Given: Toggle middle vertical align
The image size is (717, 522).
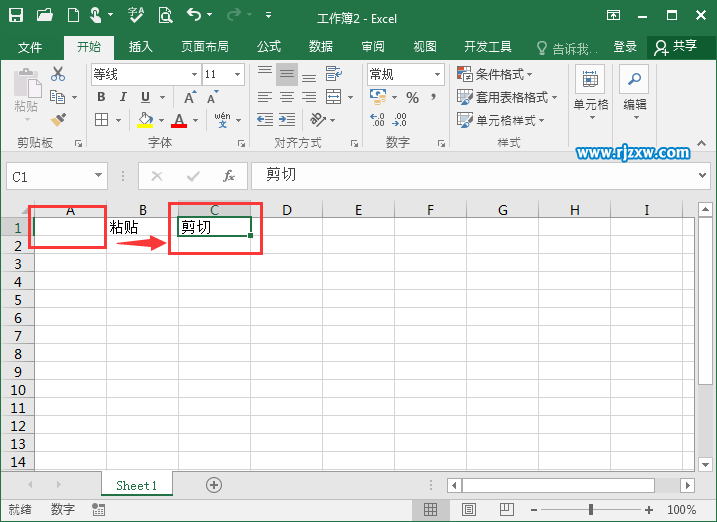Looking at the screenshot, I should point(287,74).
